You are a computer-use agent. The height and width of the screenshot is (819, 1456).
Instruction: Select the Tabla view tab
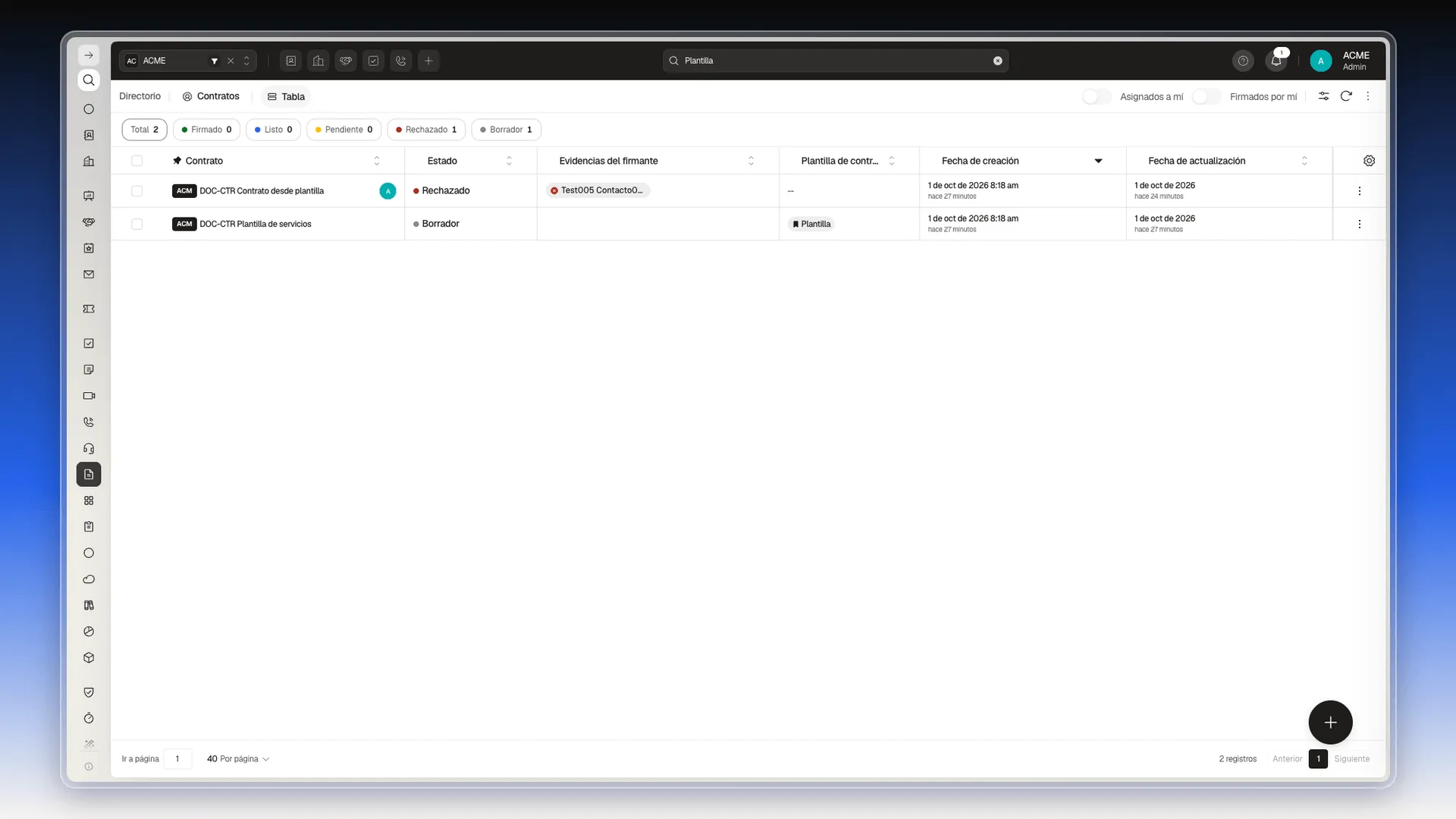[286, 96]
